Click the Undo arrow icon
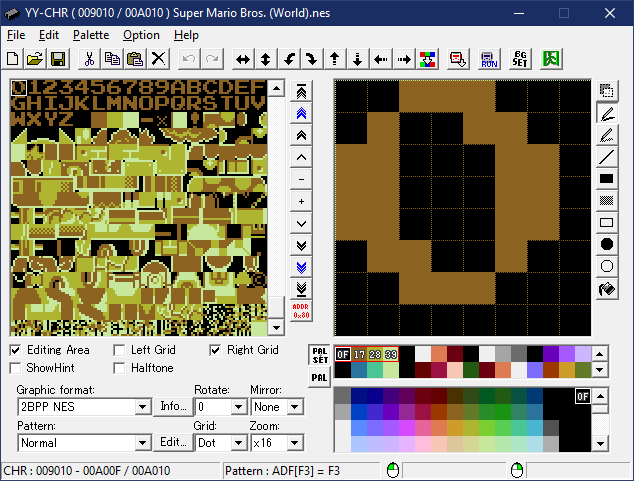The image size is (634, 481). (x=189, y=59)
